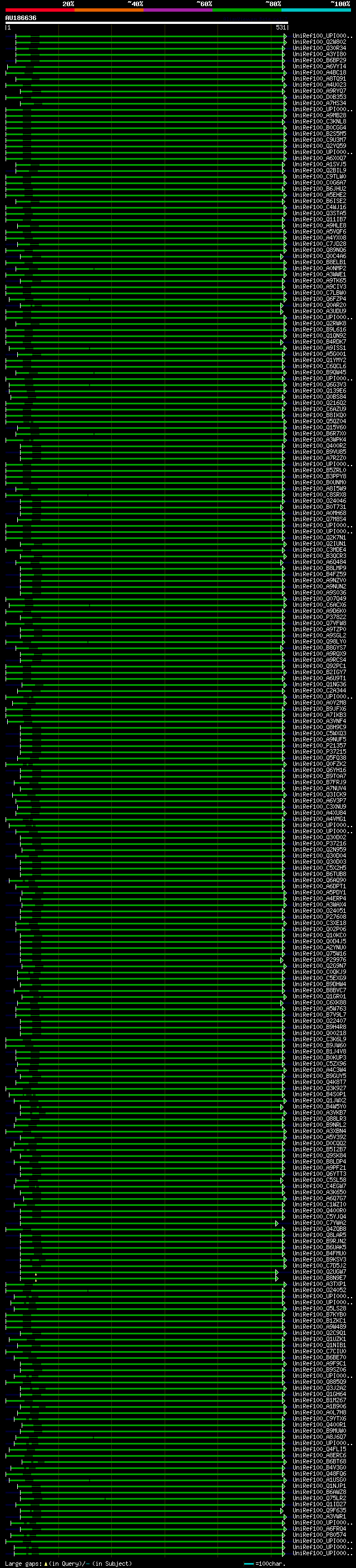This screenshot has width=356, height=1568.
Task: Click the query end position 531
Action: pos(280,27)
